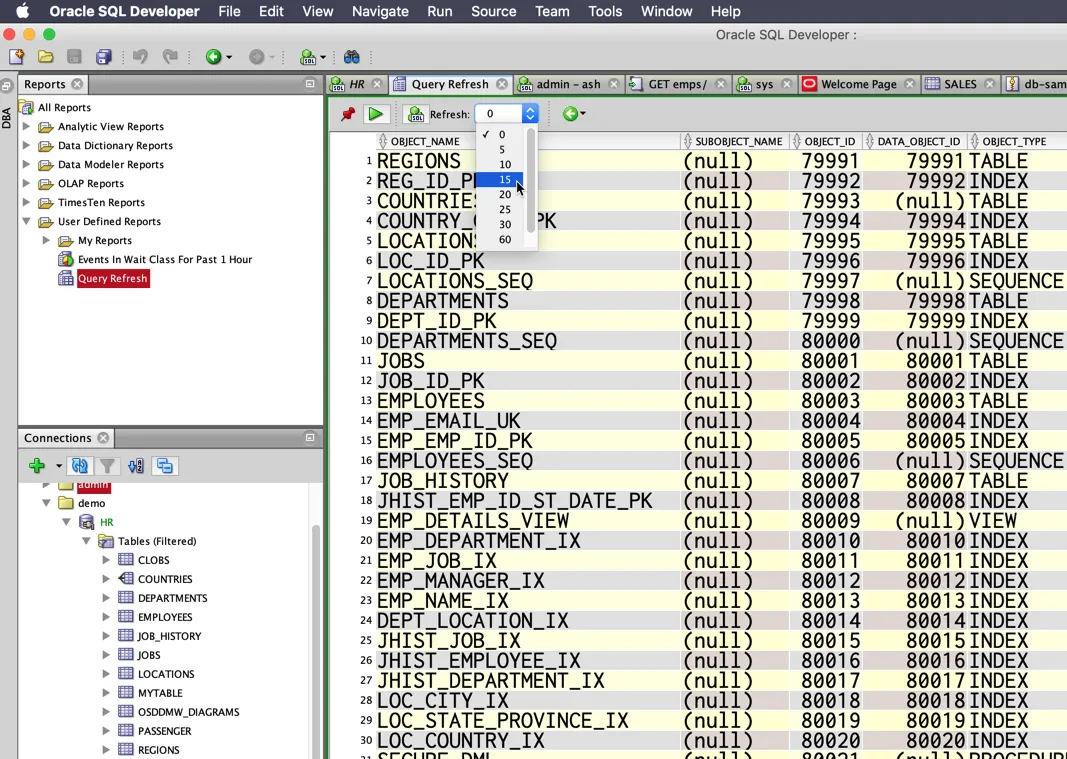Run the report with green play button

(375, 114)
